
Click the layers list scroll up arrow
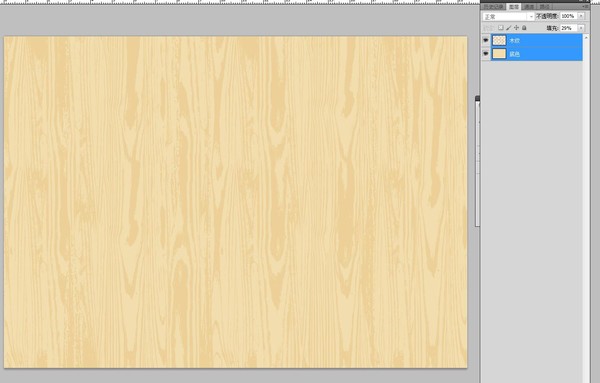click(x=586, y=37)
